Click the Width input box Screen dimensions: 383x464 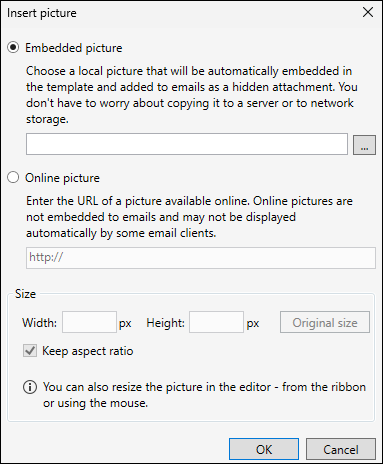pos(89,322)
